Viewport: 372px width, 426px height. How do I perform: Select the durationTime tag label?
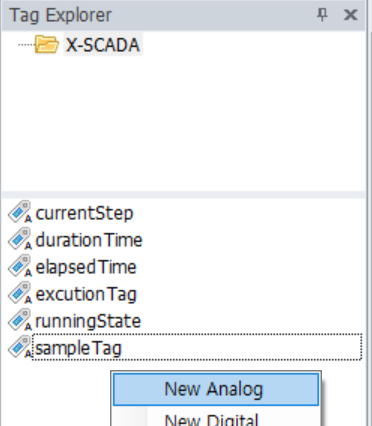pyautogui.click(x=89, y=240)
